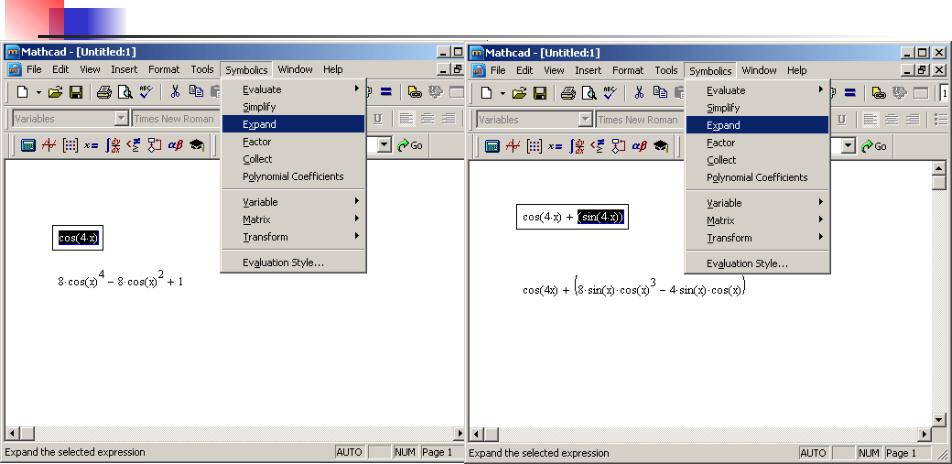Viewport: 952px width, 464px height.
Task: Open Graph palette in left Mathcad window
Action: pyautogui.click(x=49, y=146)
